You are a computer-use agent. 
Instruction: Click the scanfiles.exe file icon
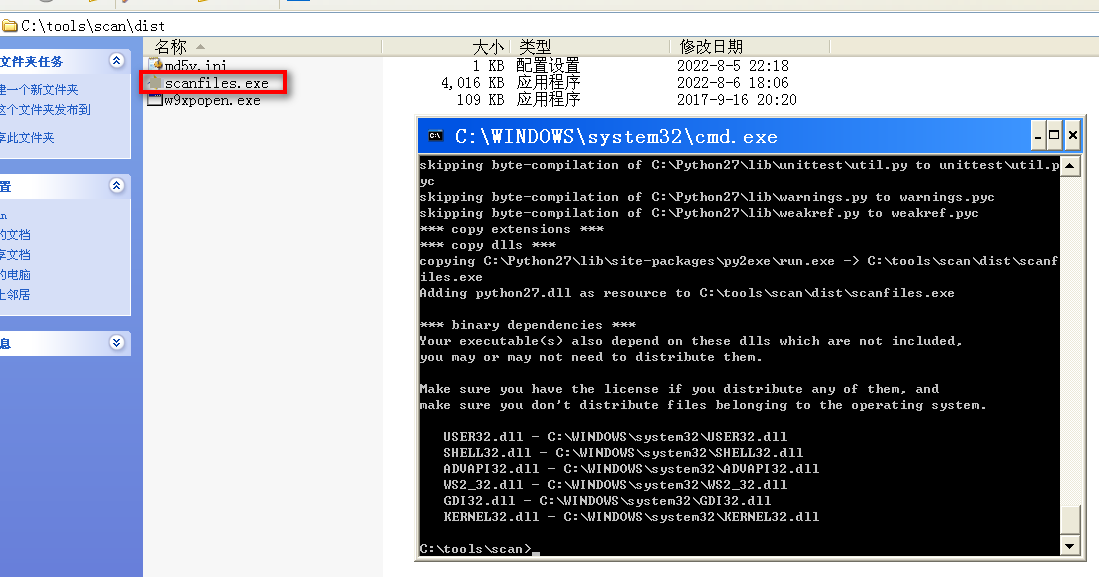(155, 83)
